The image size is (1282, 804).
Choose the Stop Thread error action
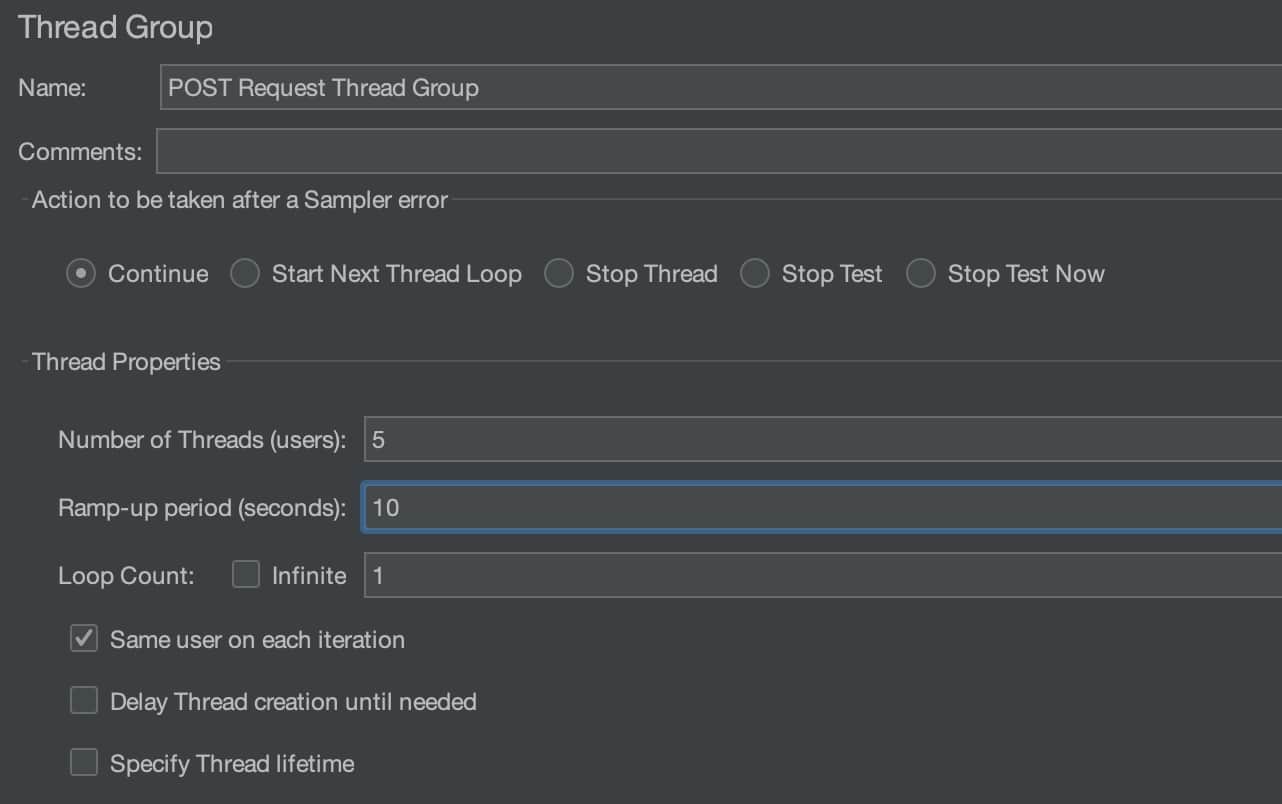558,273
